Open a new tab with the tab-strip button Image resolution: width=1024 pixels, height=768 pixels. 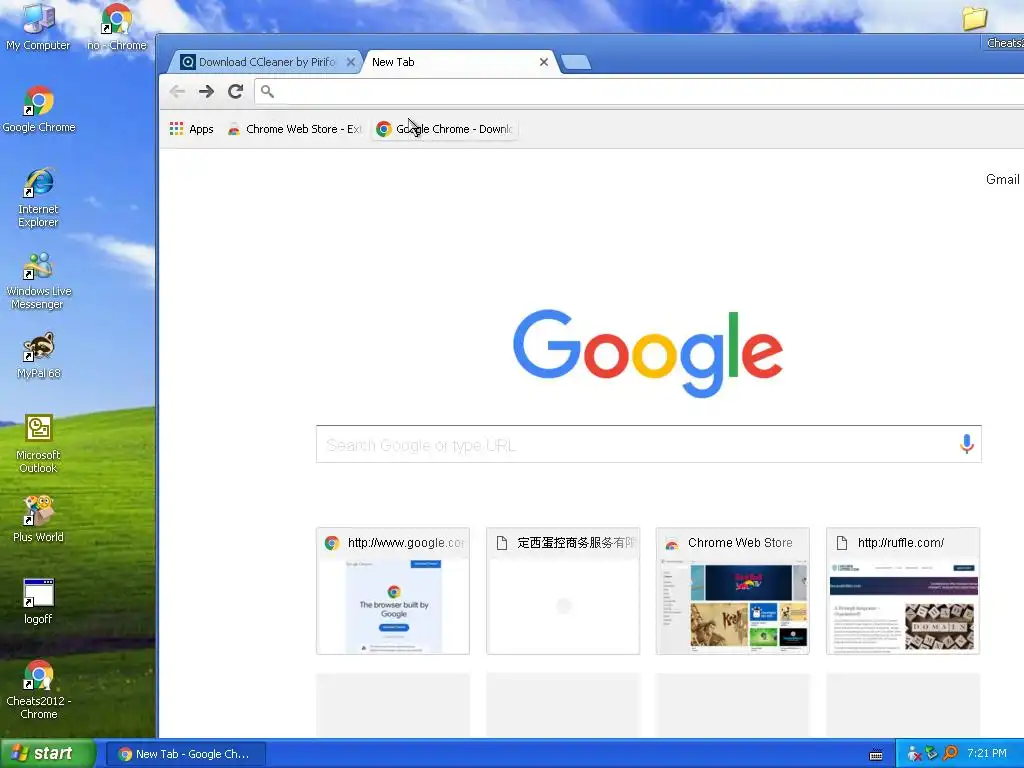coord(575,62)
